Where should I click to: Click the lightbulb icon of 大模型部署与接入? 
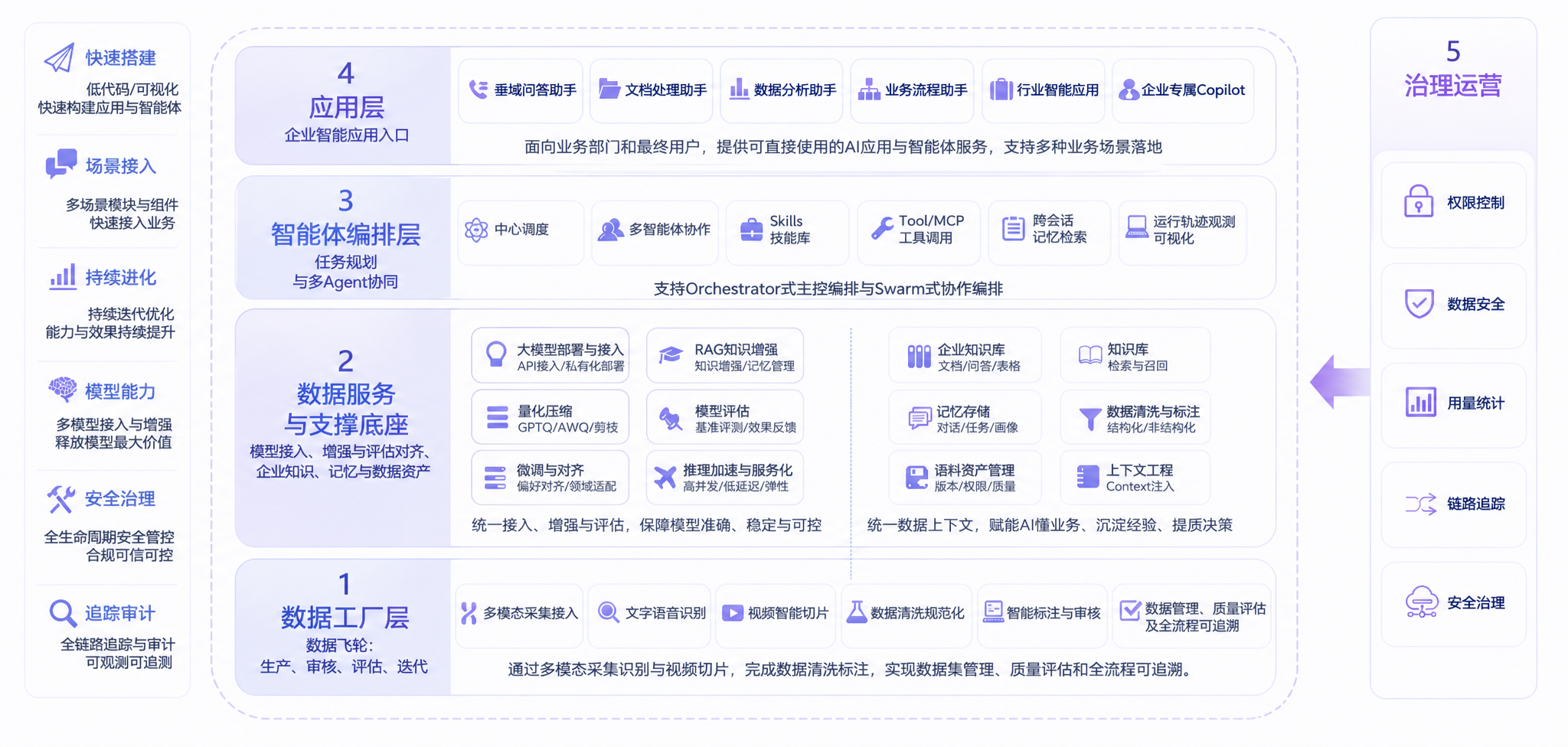point(496,355)
